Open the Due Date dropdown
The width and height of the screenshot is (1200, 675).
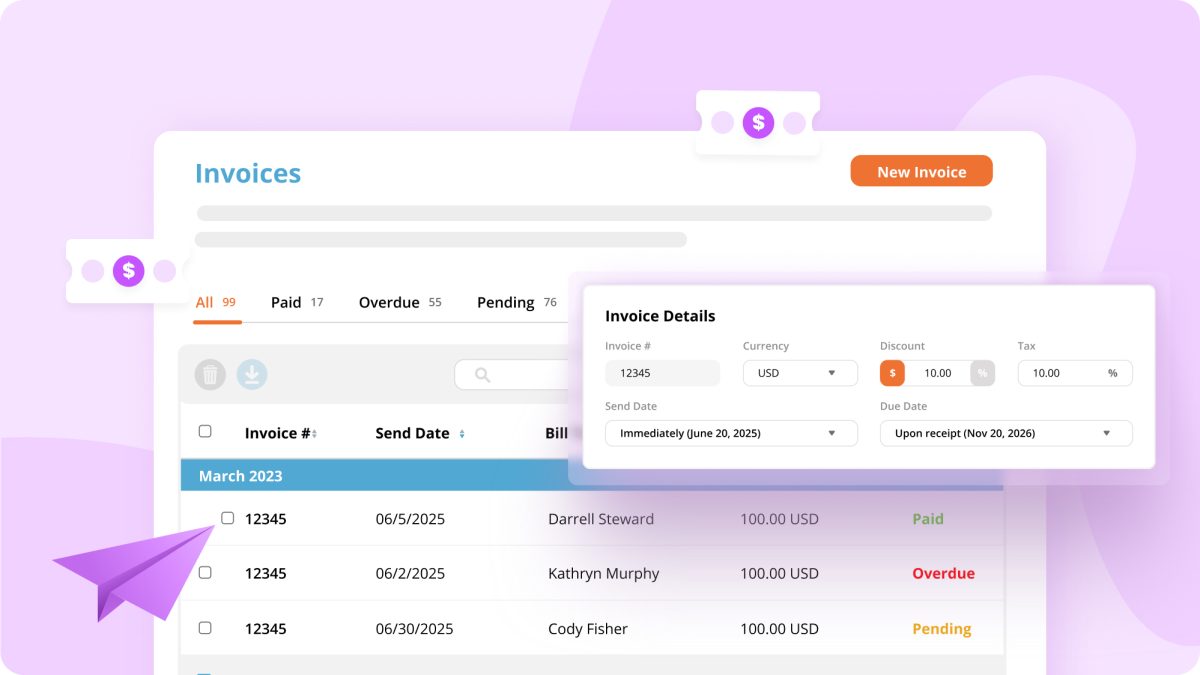click(x=1006, y=433)
